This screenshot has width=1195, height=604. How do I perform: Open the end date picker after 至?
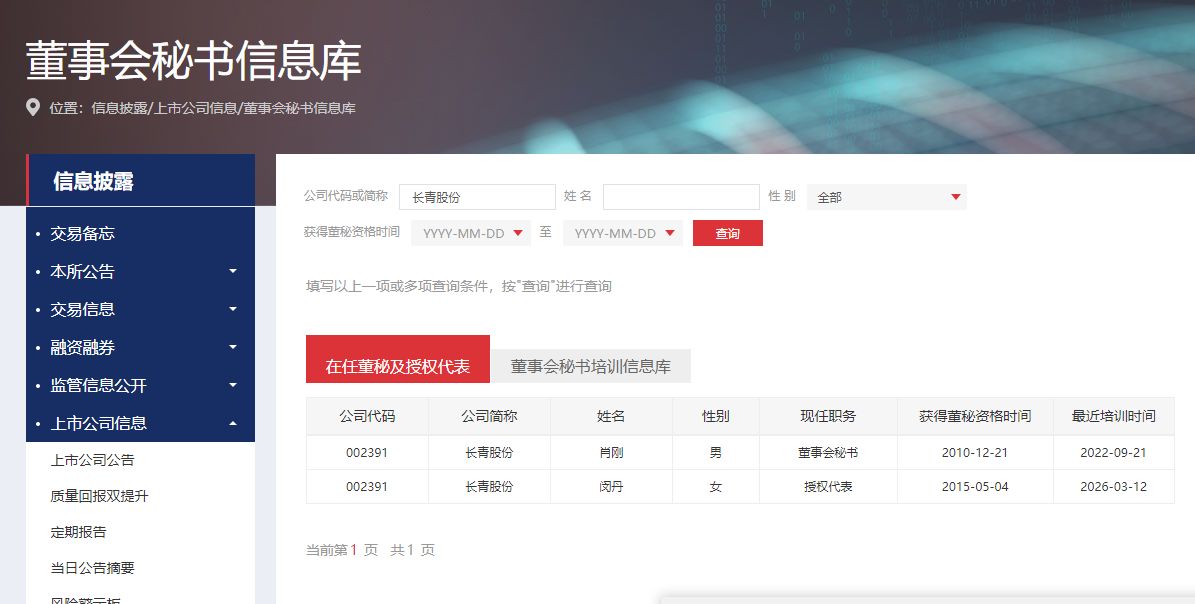(x=623, y=233)
